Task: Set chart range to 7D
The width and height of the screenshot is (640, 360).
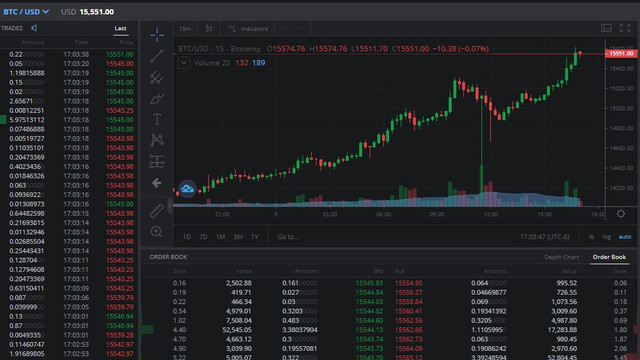Action: pos(203,237)
